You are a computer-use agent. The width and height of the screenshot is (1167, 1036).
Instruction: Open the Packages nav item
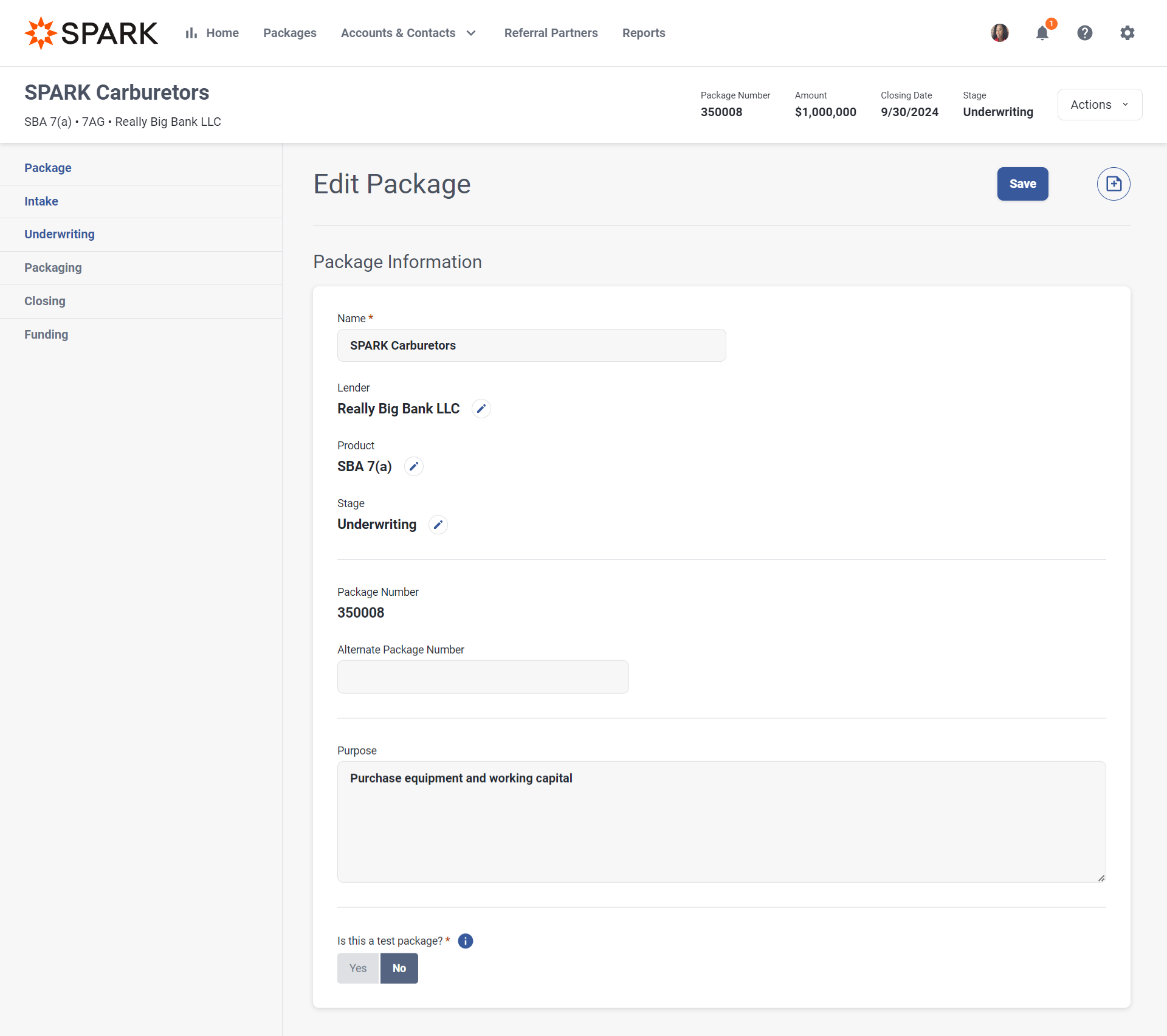[289, 33]
